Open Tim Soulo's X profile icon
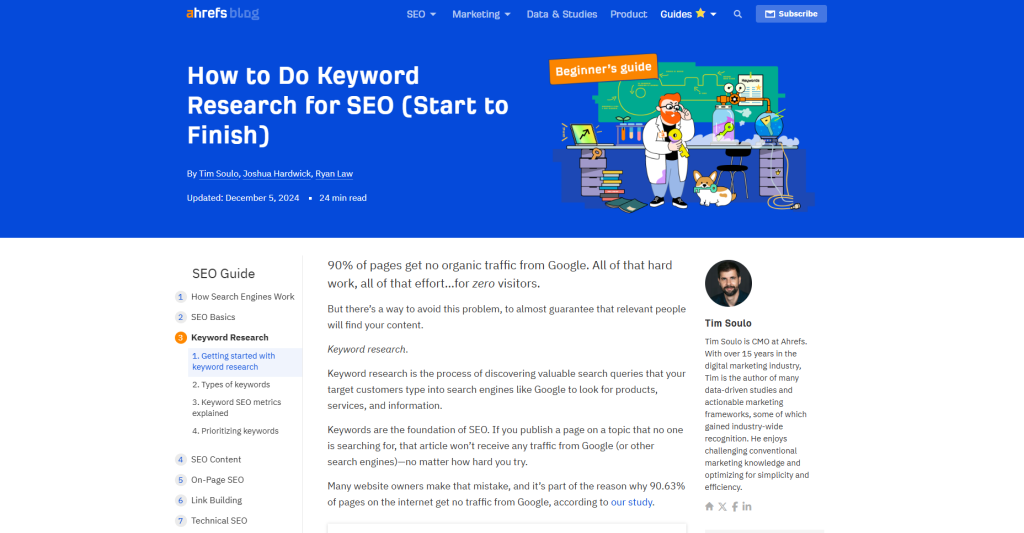This screenshot has width=1024, height=533. 722,506
